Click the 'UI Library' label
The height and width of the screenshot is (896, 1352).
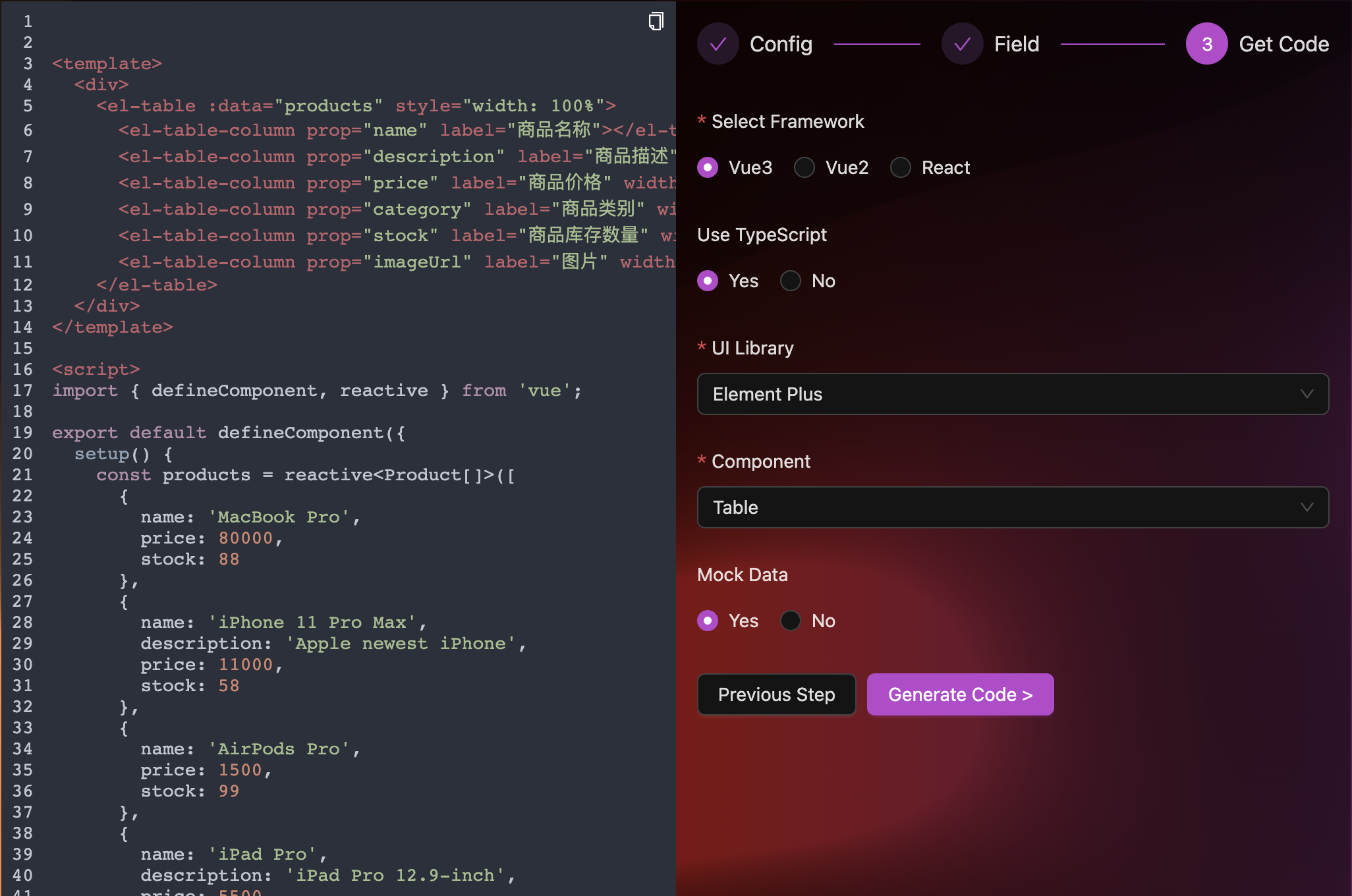[x=752, y=348]
